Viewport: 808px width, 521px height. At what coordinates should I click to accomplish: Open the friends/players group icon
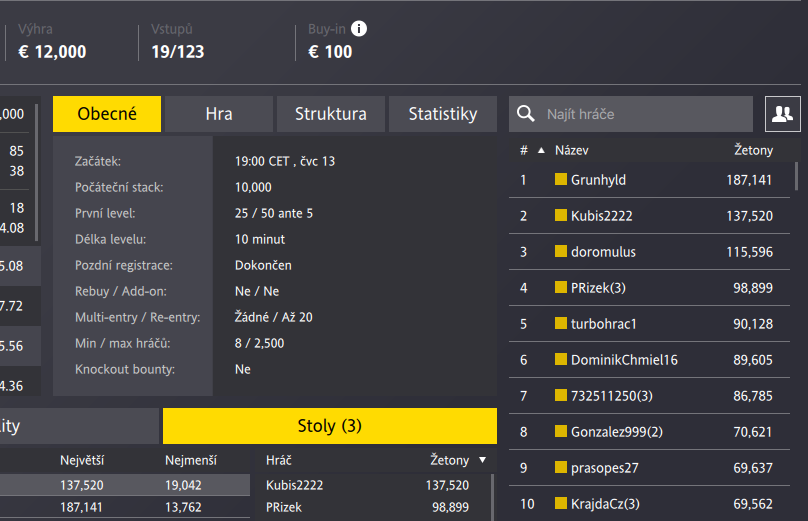pyautogui.click(x=781, y=114)
